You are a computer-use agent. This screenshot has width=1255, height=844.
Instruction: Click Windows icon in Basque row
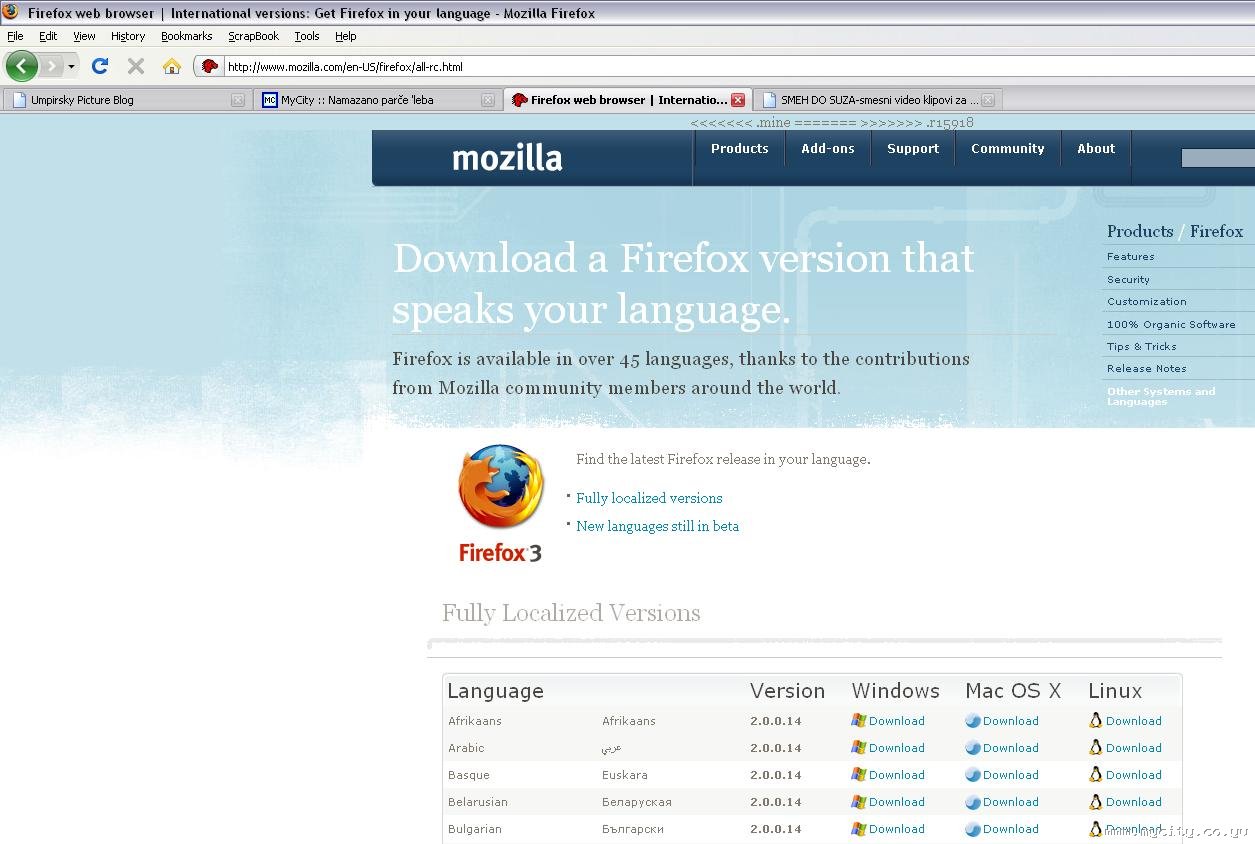tap(858, 775)
